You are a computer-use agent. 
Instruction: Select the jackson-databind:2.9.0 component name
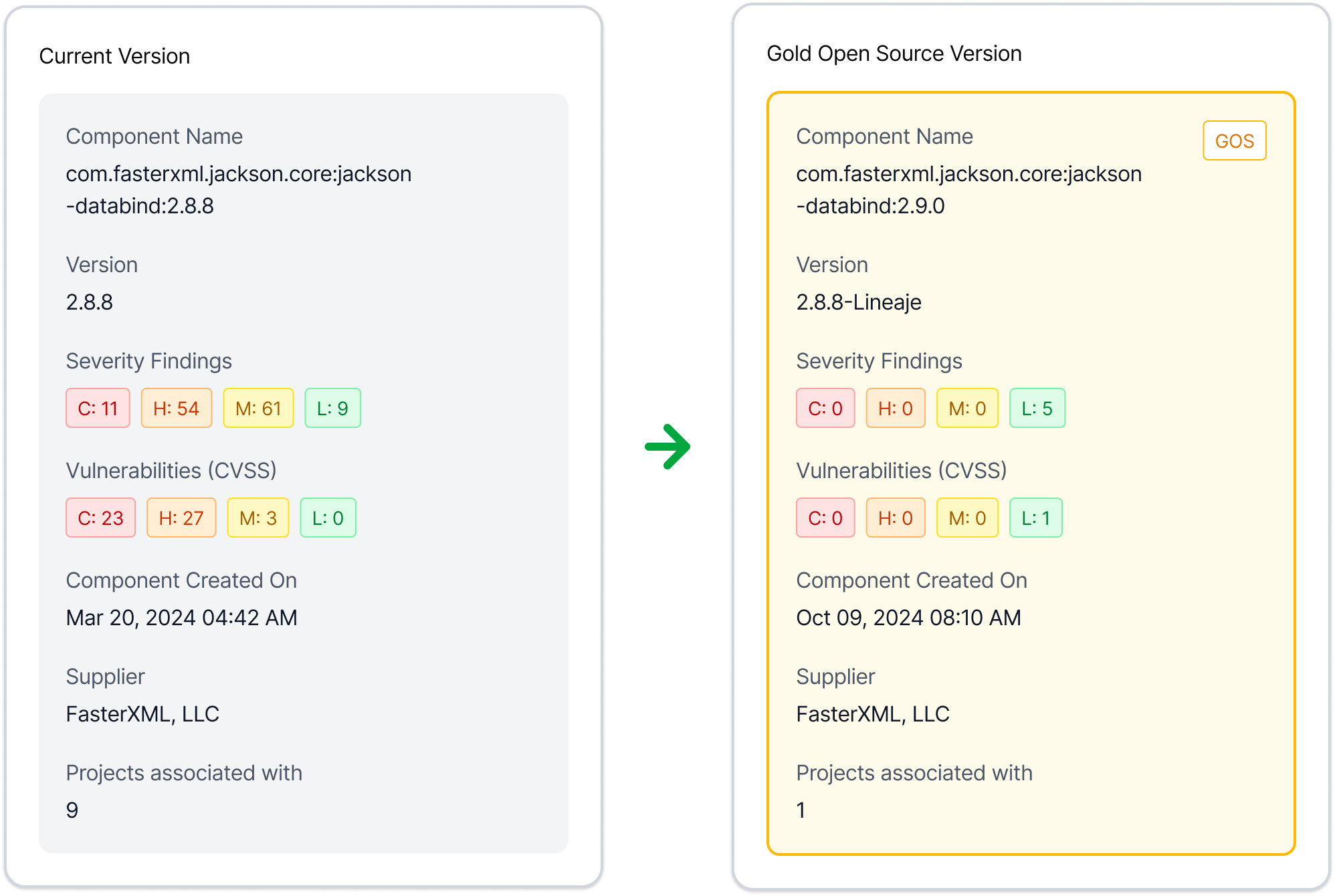click(x=968, y=190)
